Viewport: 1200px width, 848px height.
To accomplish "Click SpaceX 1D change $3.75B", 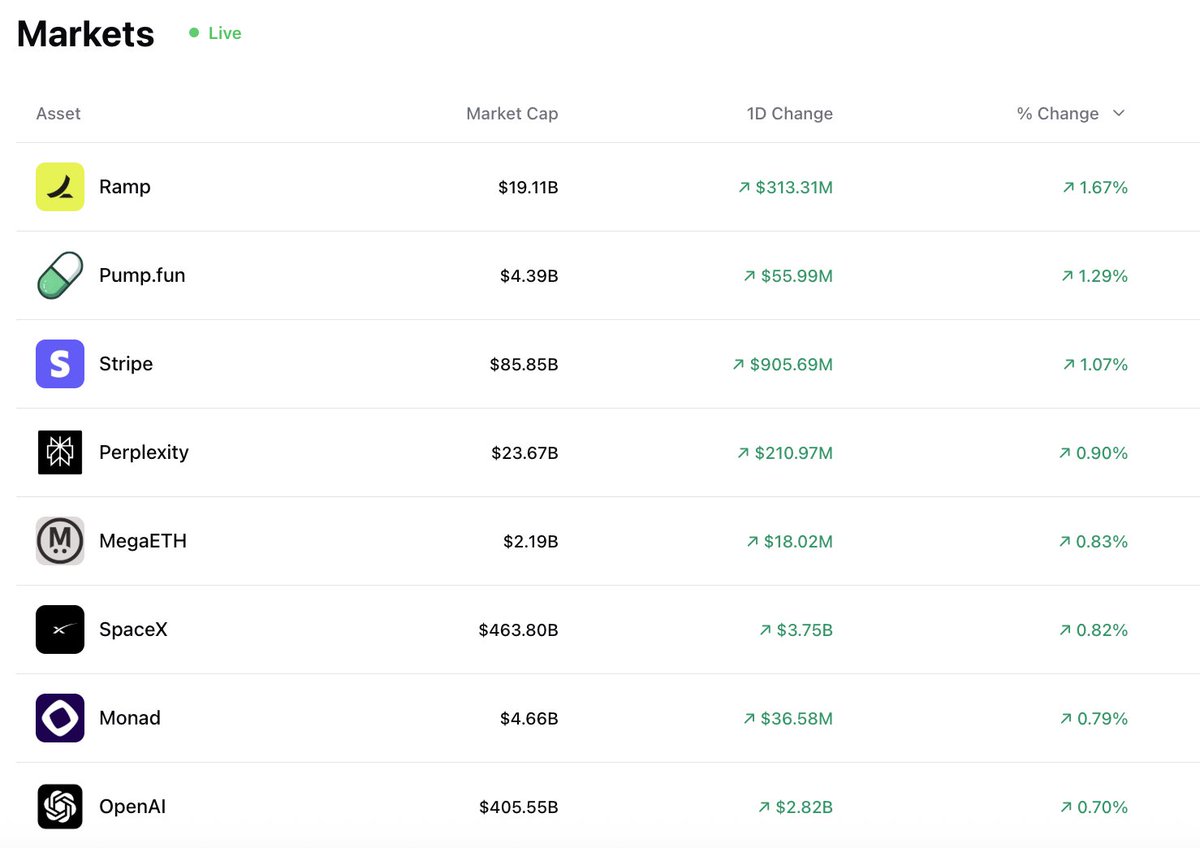I will [x=796, y=630].
